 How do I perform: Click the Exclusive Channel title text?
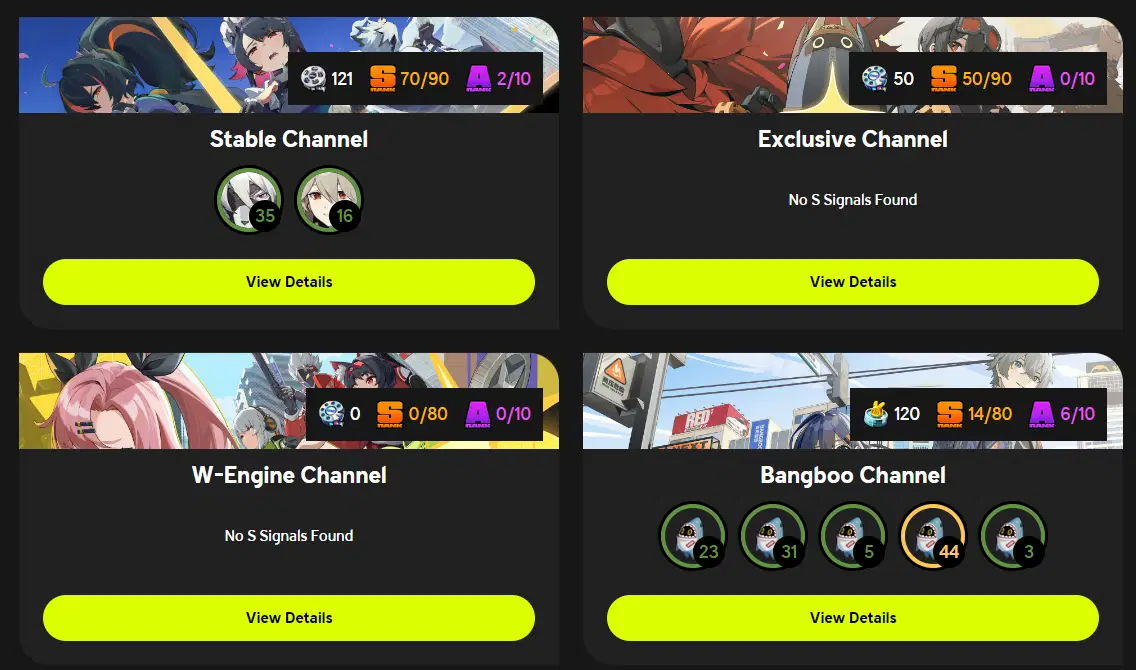pyautogui.click(x=853, y=139)
